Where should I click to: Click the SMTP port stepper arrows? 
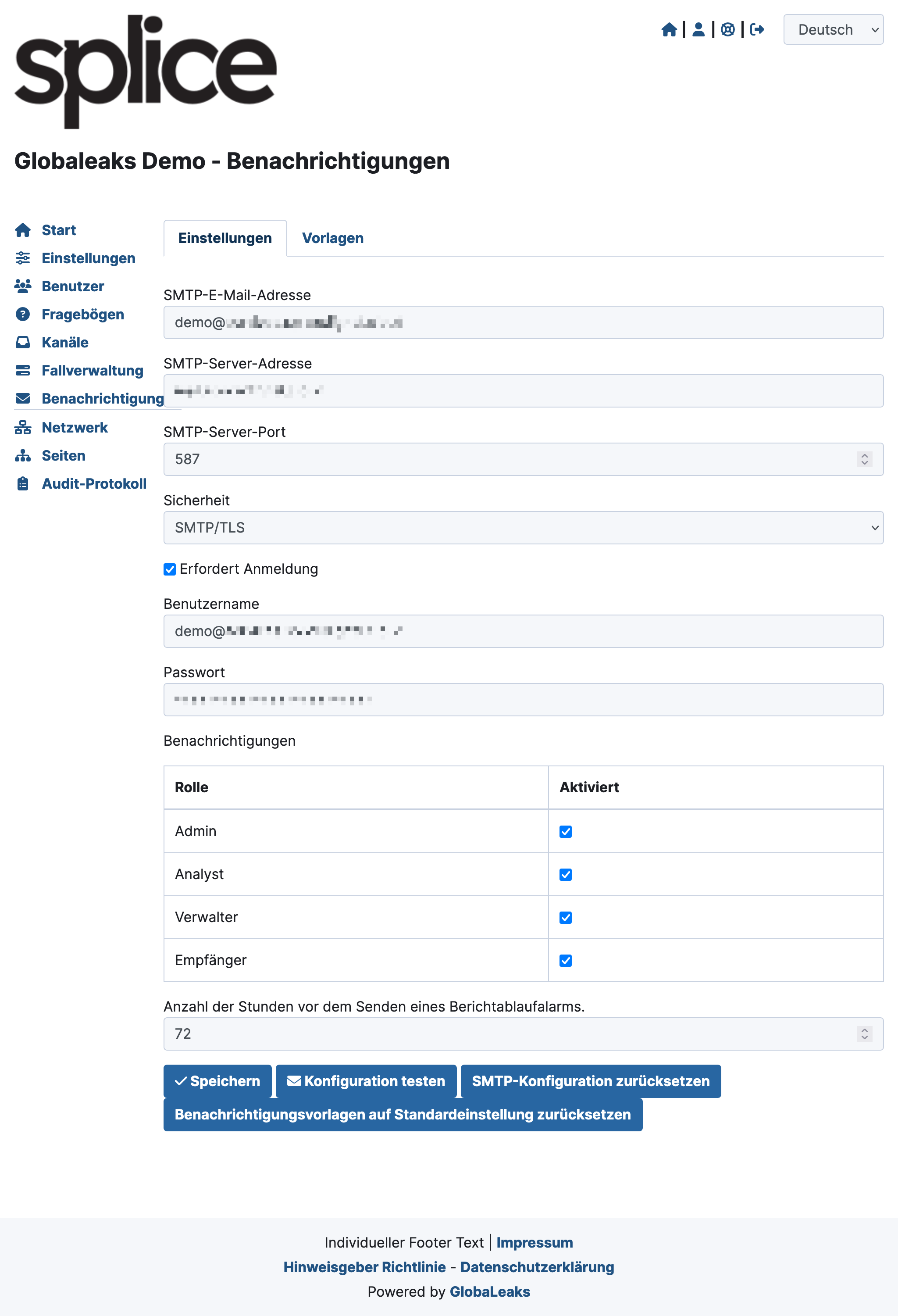(x=864, y=459)
